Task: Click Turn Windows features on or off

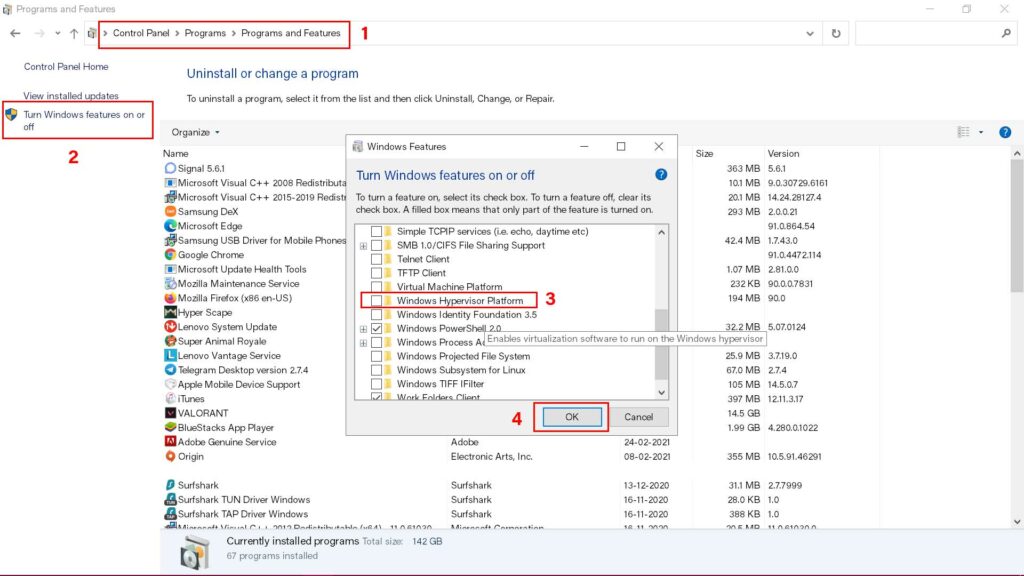Action: click(84, 120)
